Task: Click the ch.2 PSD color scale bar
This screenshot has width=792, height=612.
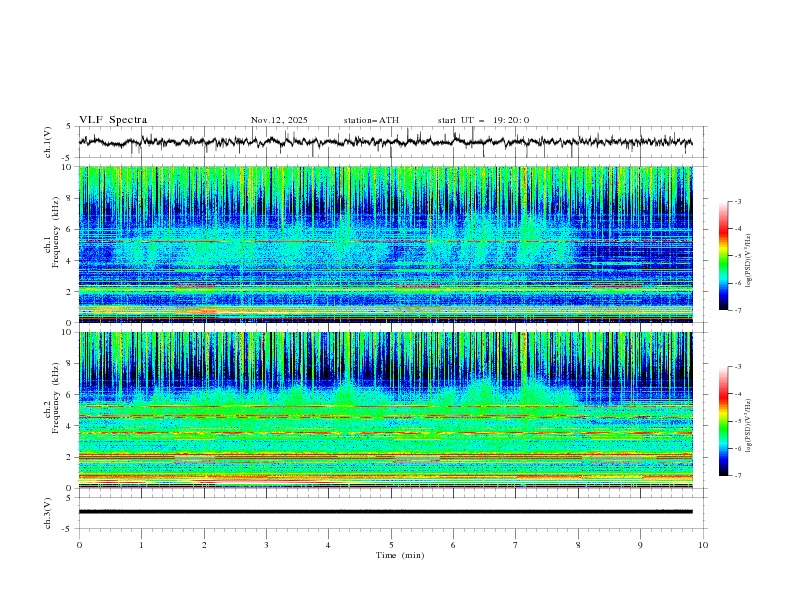Action: point(723,421)
